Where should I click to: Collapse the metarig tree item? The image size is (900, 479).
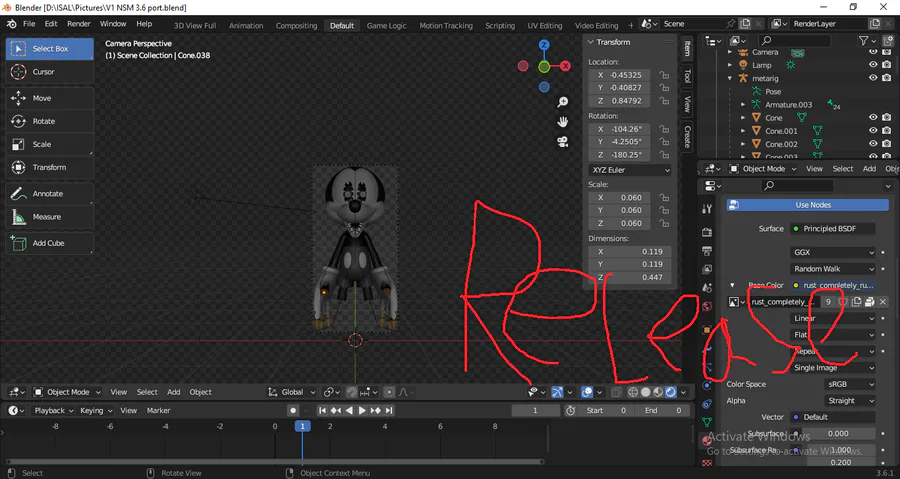point(730,79)
